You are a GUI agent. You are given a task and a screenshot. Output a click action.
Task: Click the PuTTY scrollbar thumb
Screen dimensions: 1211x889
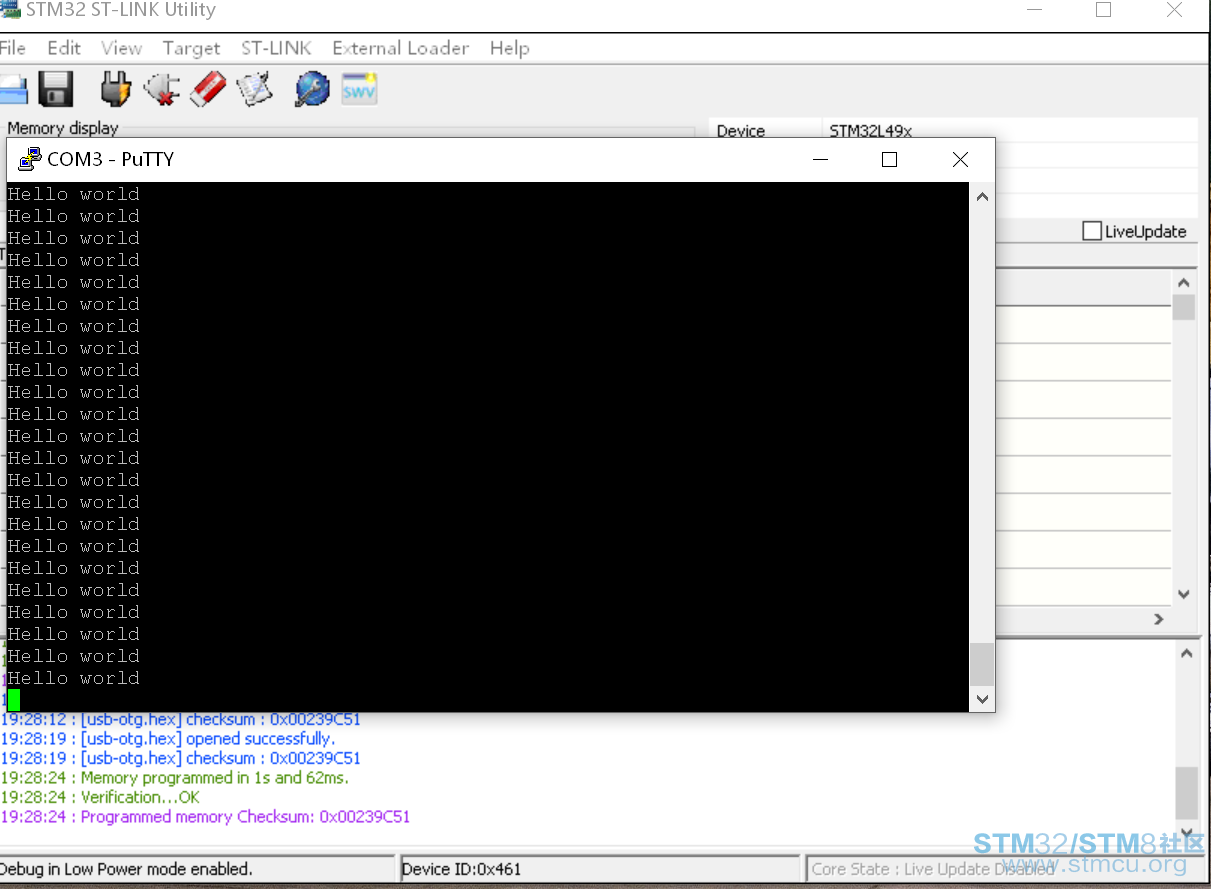[982, 664]
